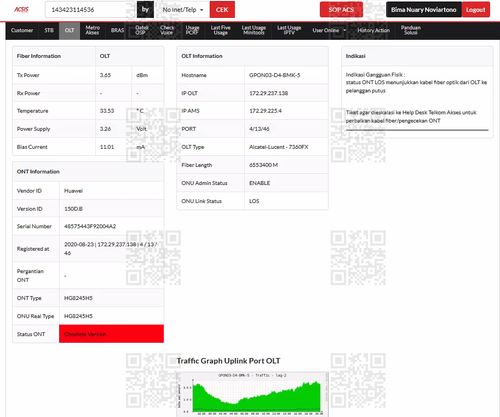Viewport: 500px width, 417px height.
Task: Select the OLT tab
Action: (x=69, y=30)
